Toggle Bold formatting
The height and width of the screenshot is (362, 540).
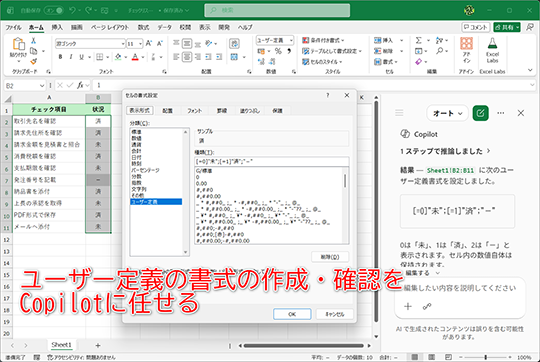tap(61, 57)
